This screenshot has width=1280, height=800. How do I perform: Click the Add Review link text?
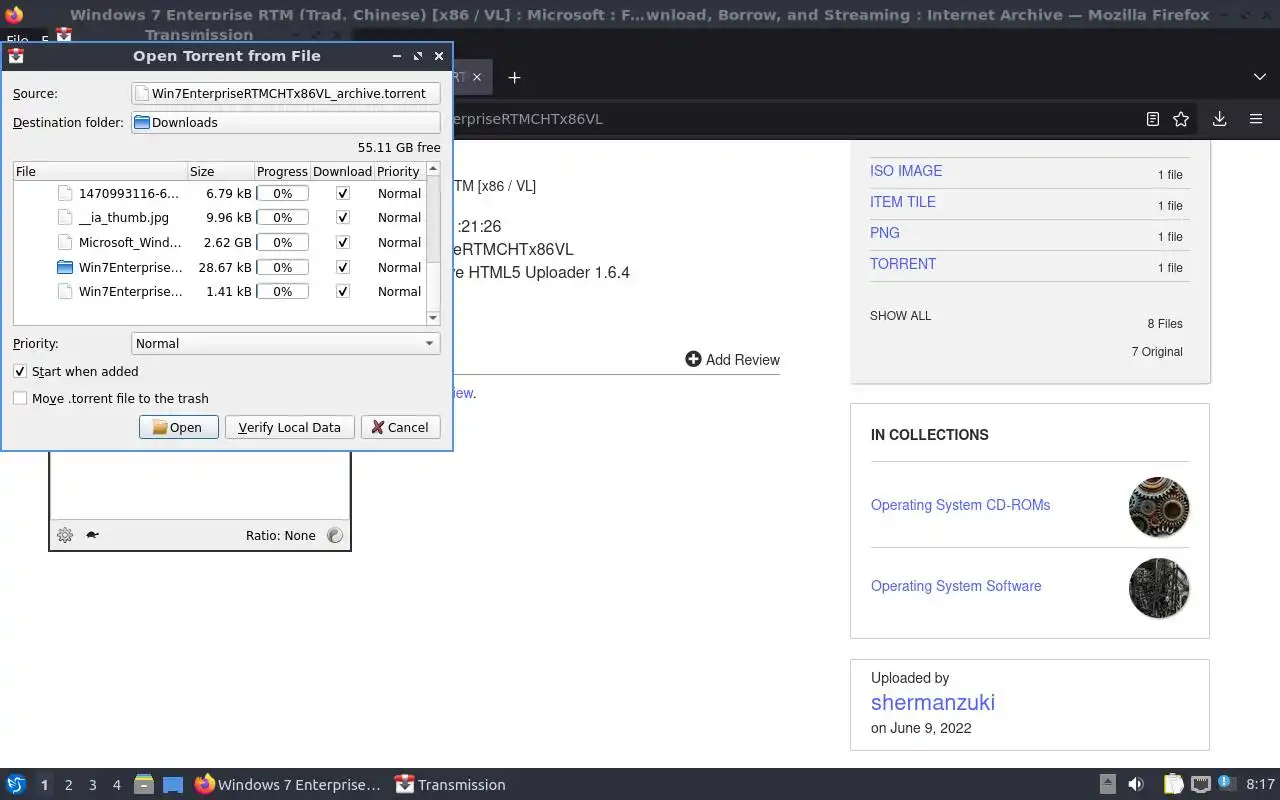pos(743,360)
